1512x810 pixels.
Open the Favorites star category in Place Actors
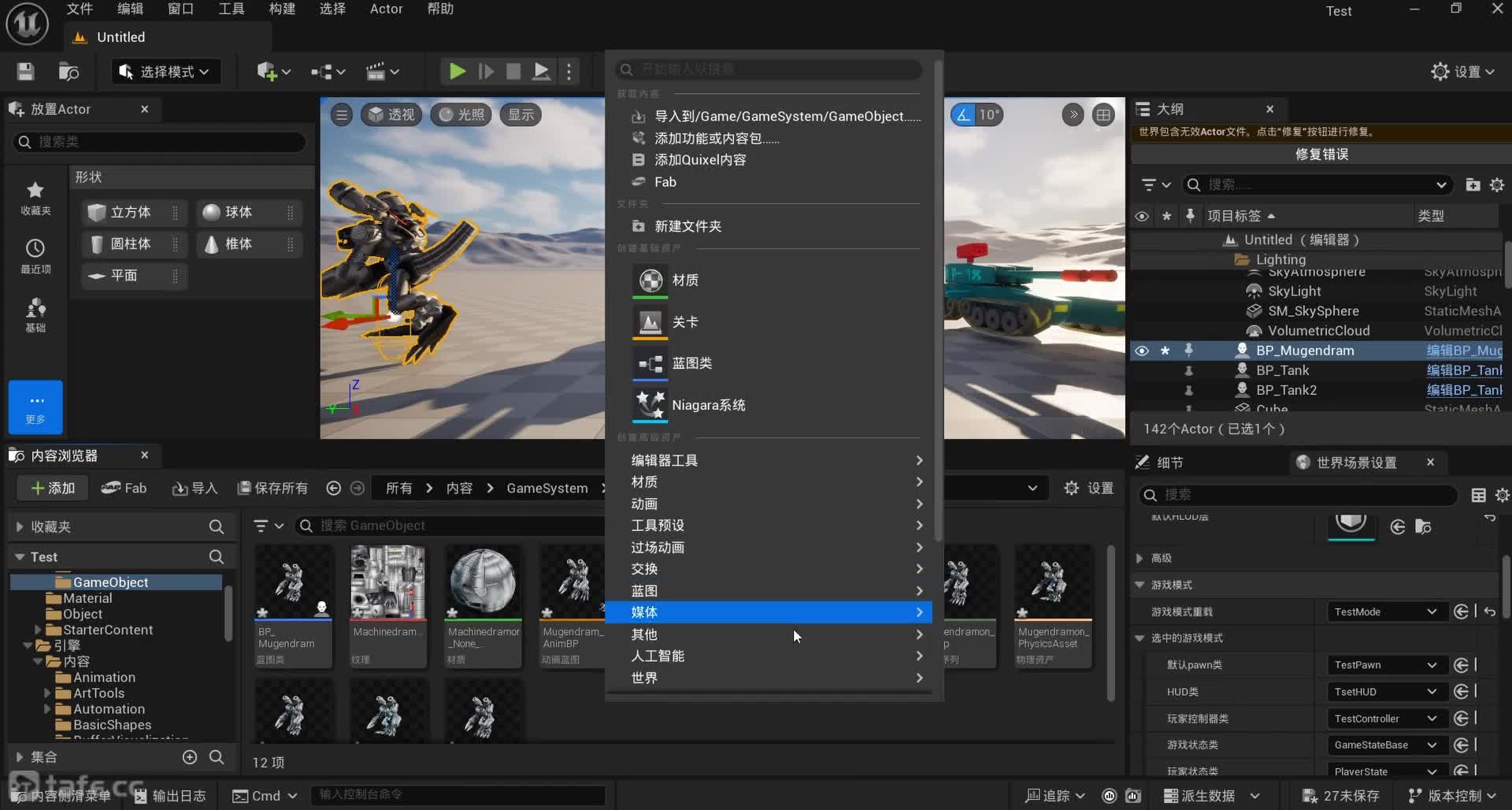pos(35,197)
